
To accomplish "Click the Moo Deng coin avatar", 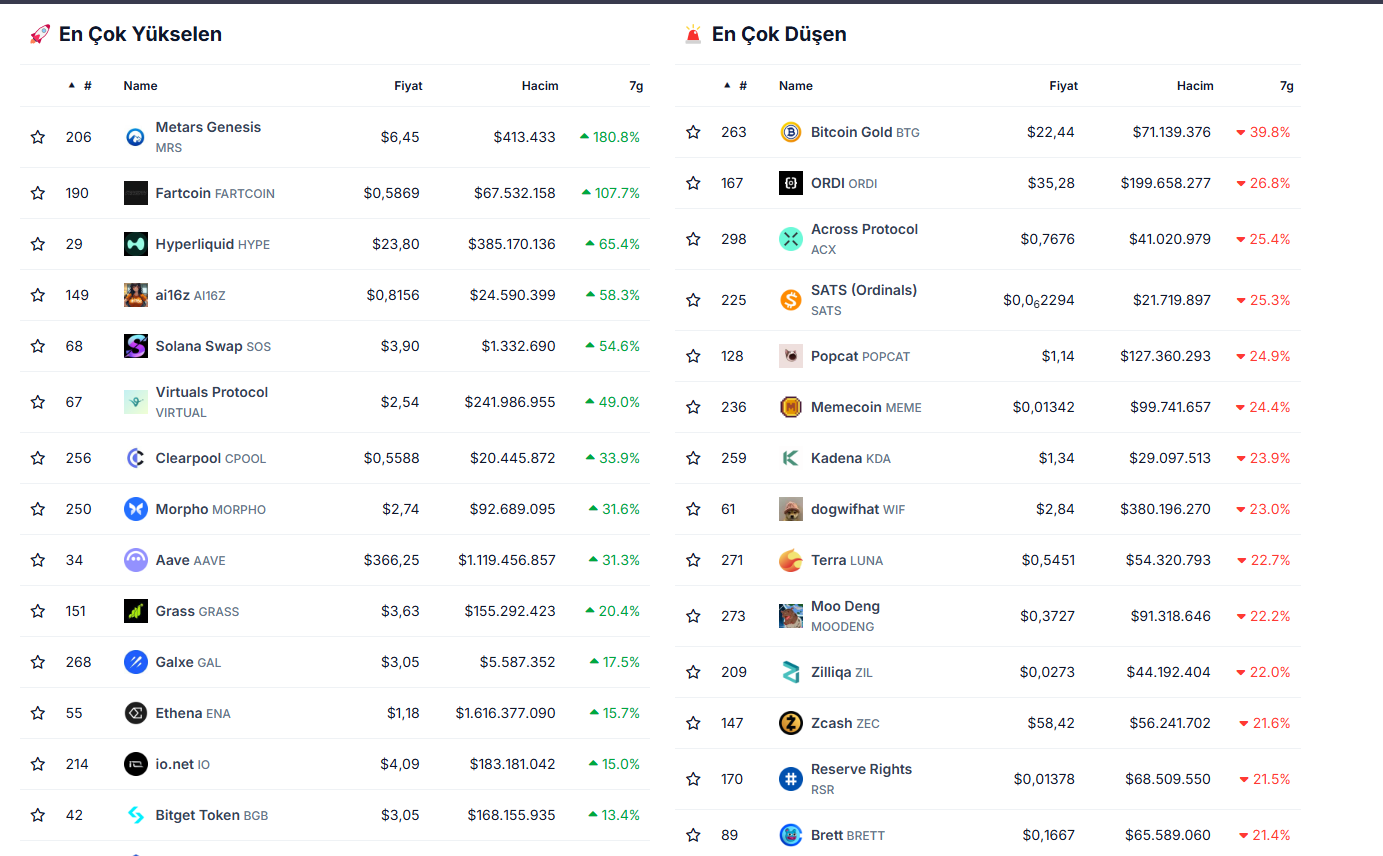I will [791, 616].
